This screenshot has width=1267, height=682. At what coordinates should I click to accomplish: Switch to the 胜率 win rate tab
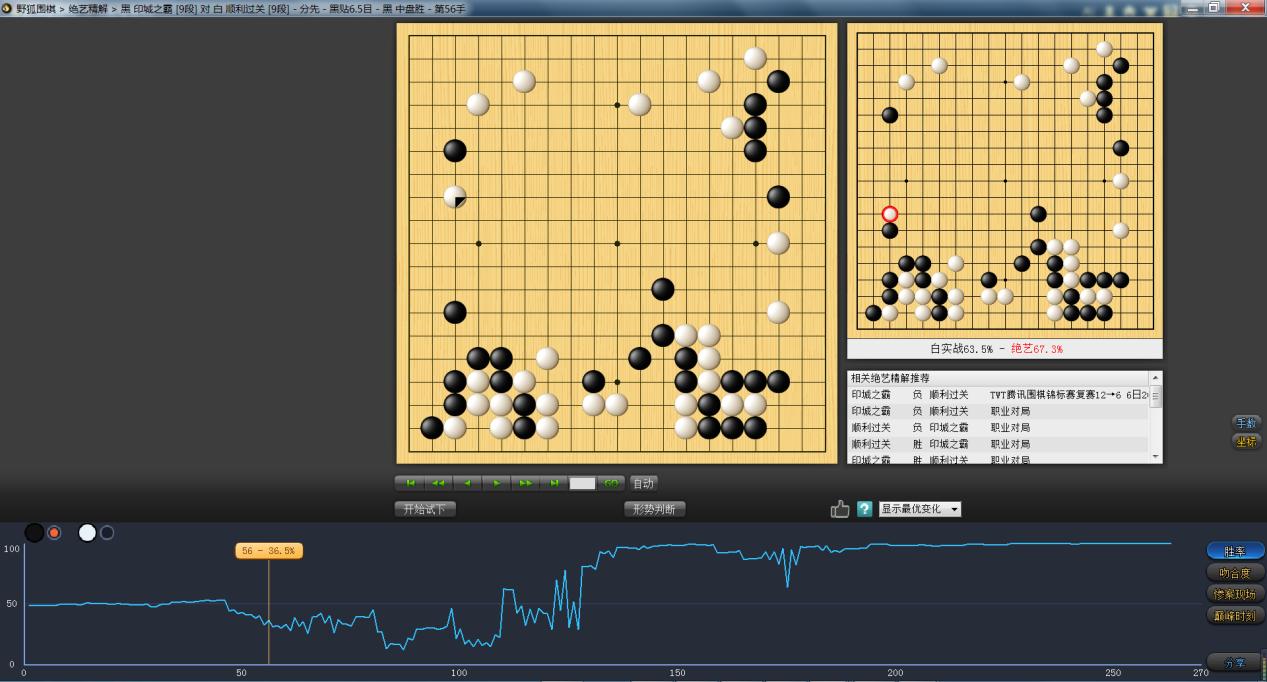tap(1235, 551)
